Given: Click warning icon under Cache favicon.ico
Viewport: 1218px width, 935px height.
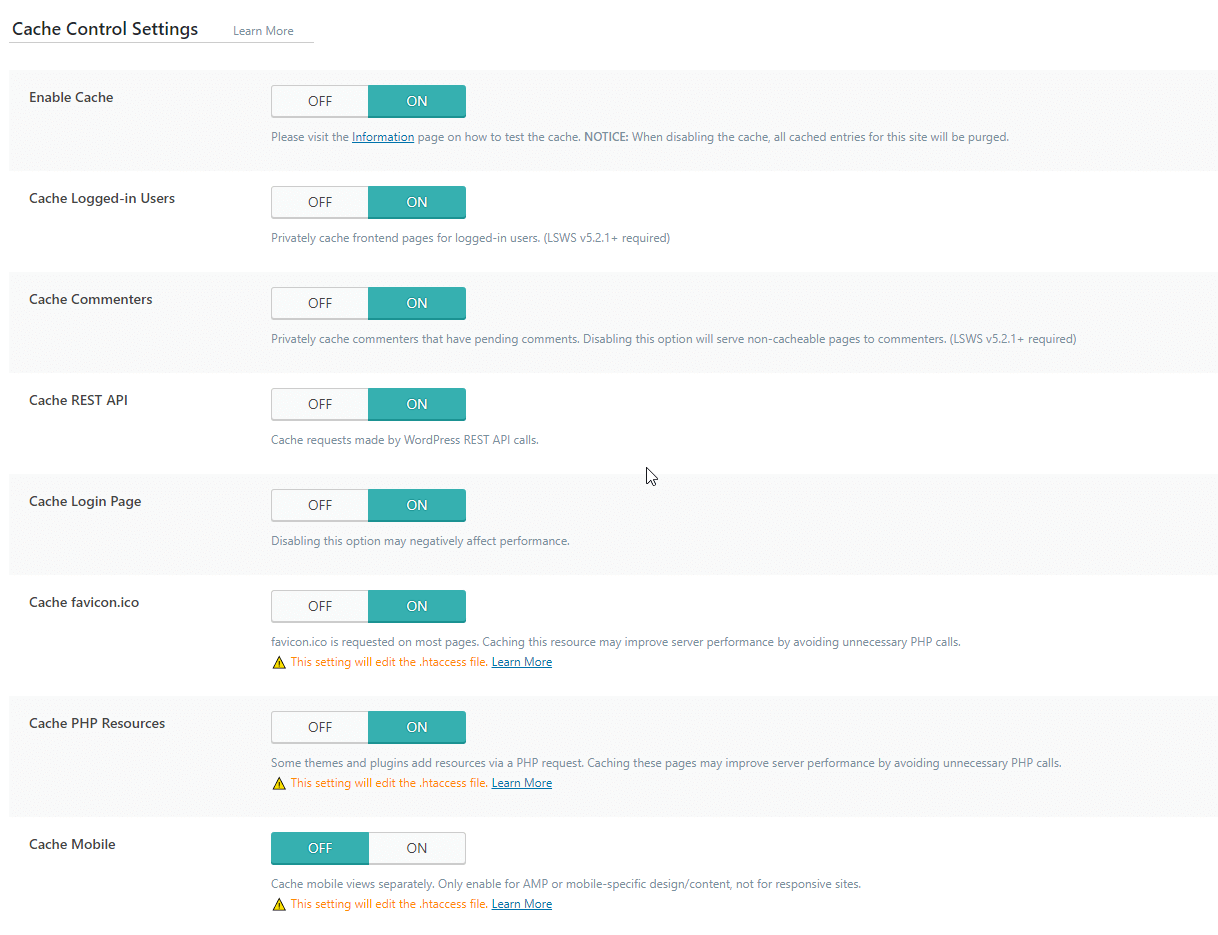Looking at the screenshot, I should [x=279, y=662].
